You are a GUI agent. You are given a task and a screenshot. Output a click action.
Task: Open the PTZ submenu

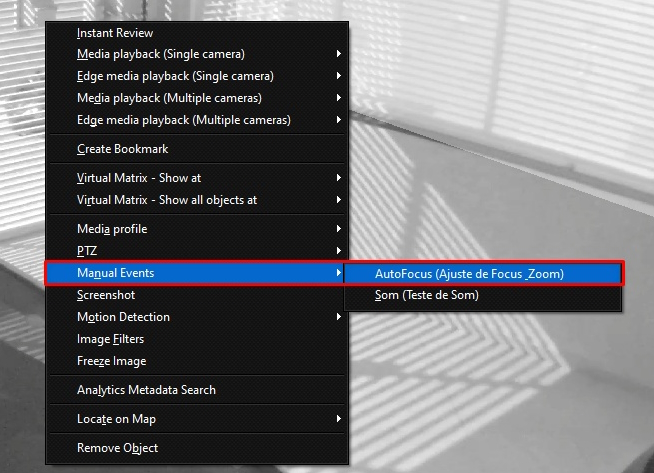pos(197,251)
